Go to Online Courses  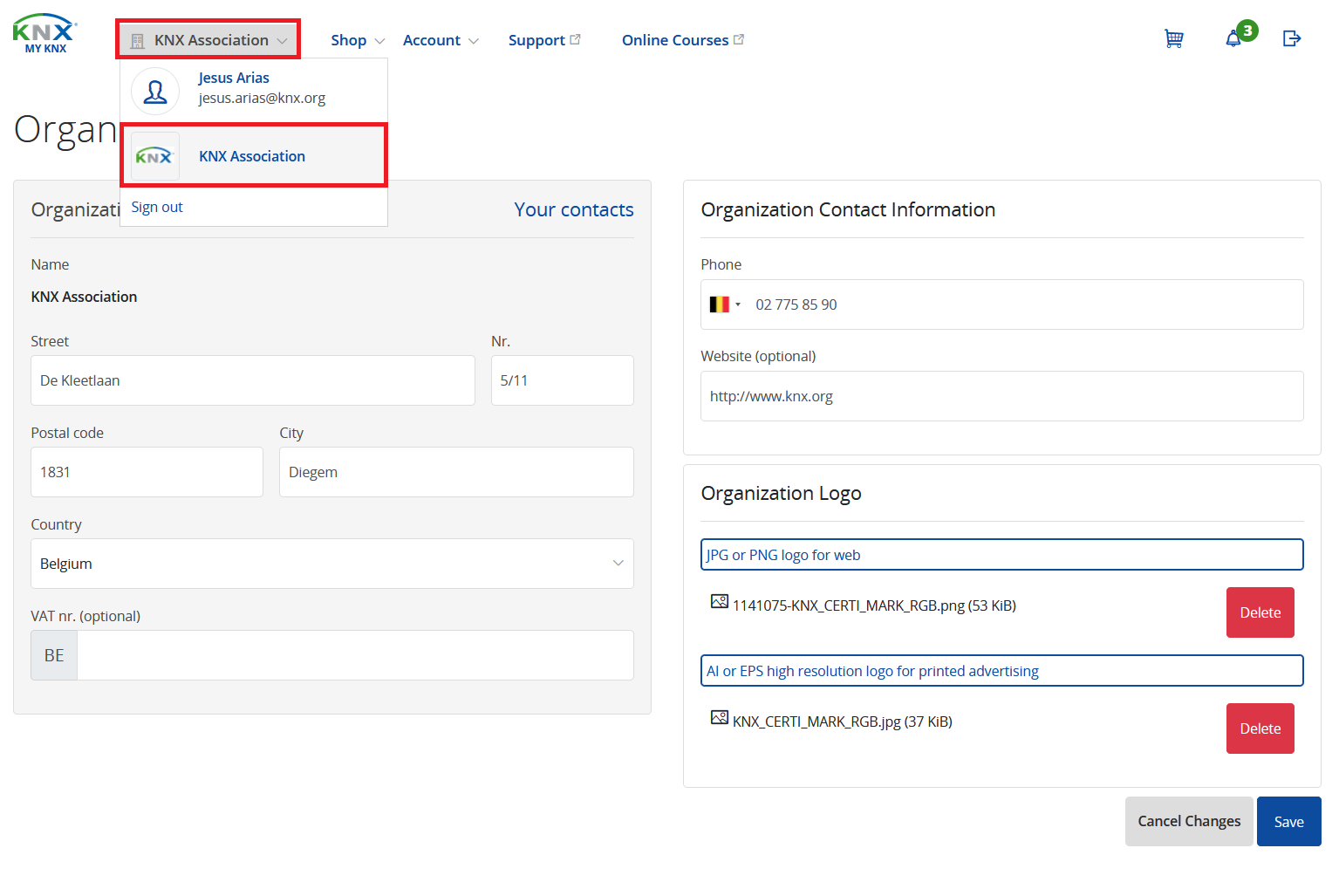683,40
